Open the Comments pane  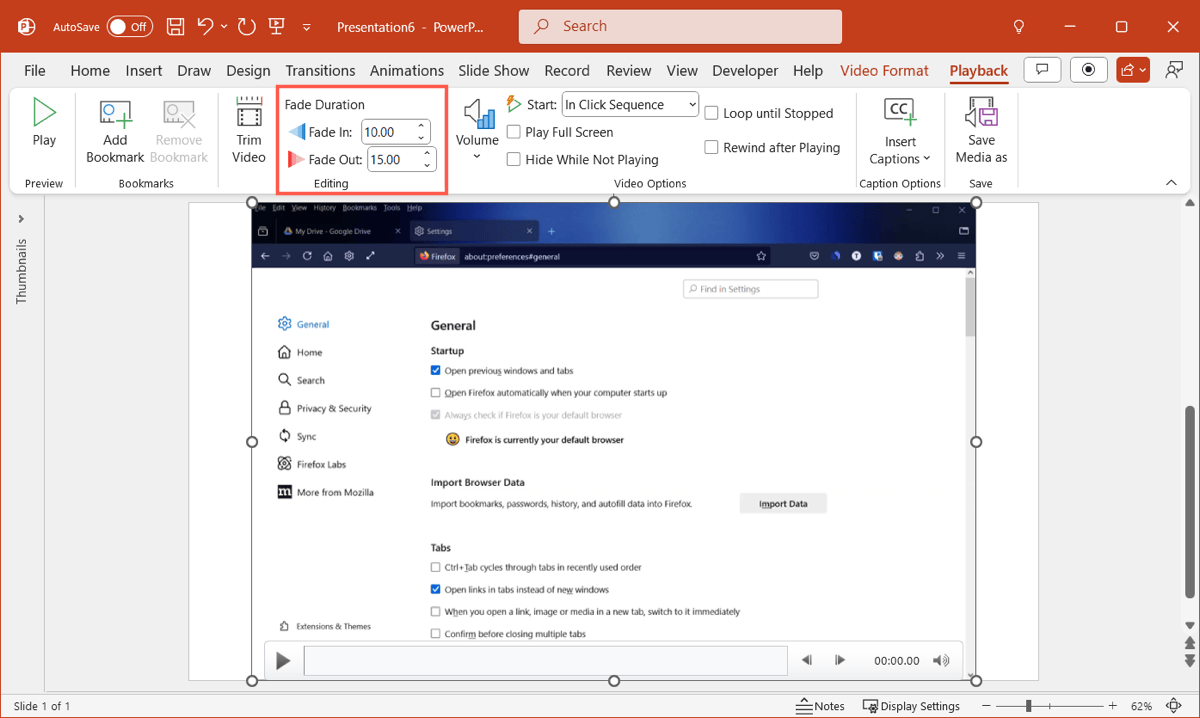tap(1042, 70)
